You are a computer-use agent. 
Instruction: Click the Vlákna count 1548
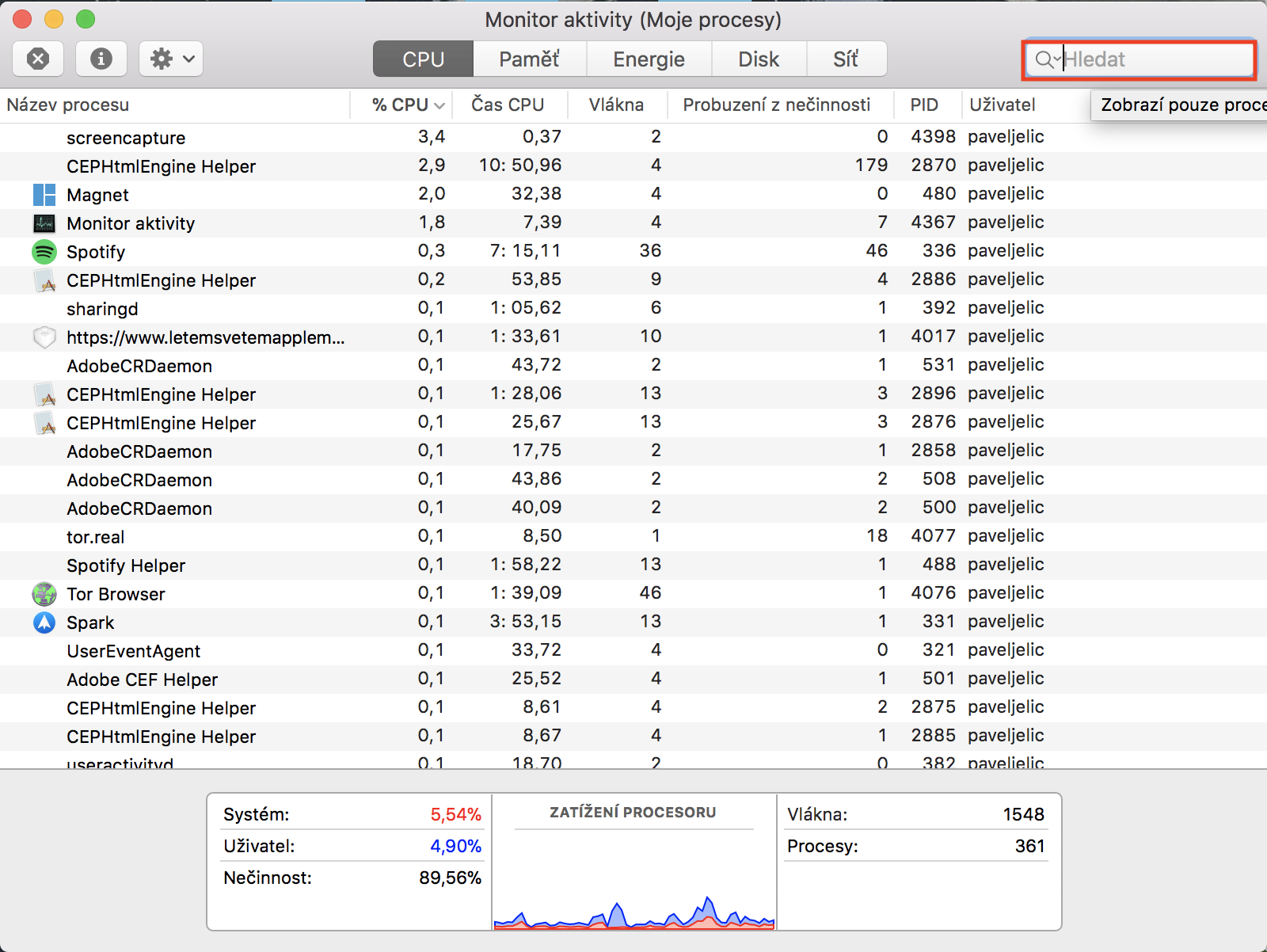tap(1024, 814)
